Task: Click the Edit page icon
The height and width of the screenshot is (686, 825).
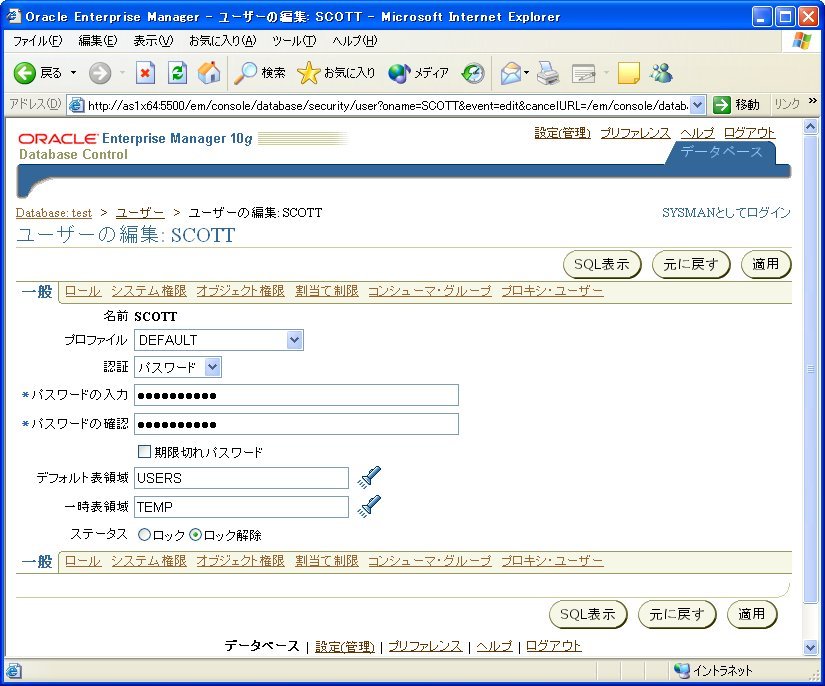Action: pyautogui.click(x=583, y=74)
